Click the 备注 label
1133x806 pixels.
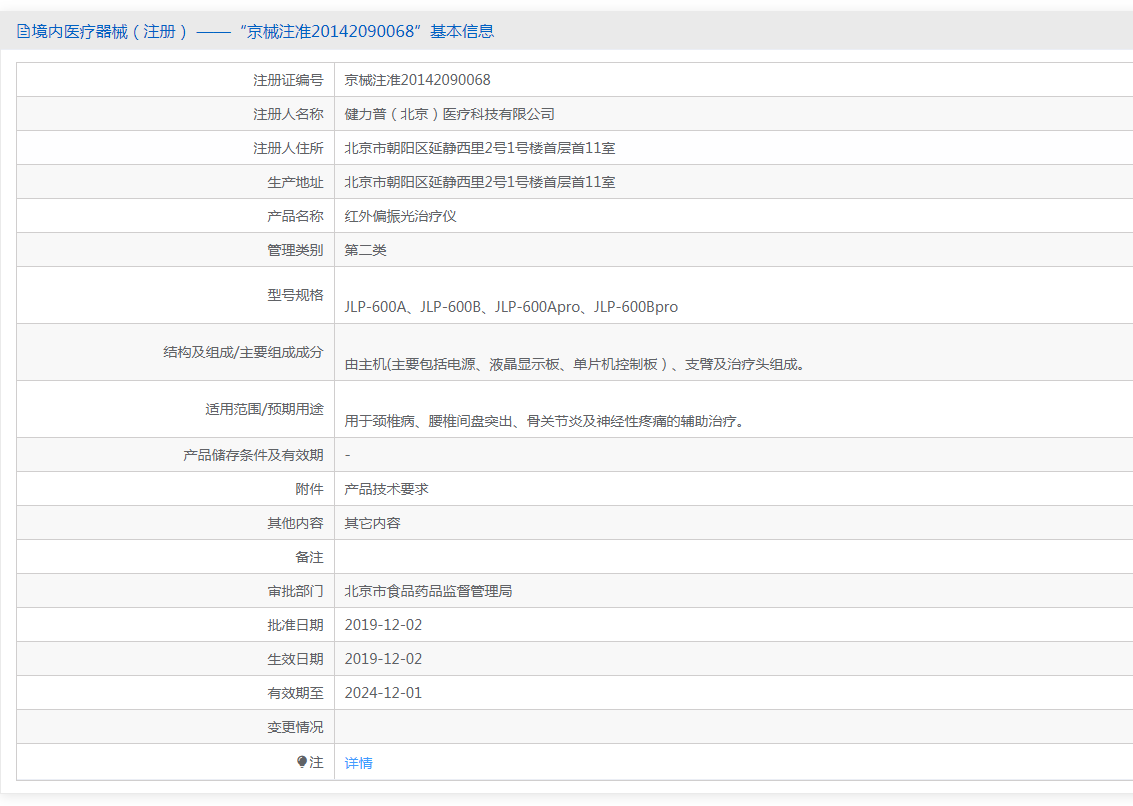click(x=309, y=557)
